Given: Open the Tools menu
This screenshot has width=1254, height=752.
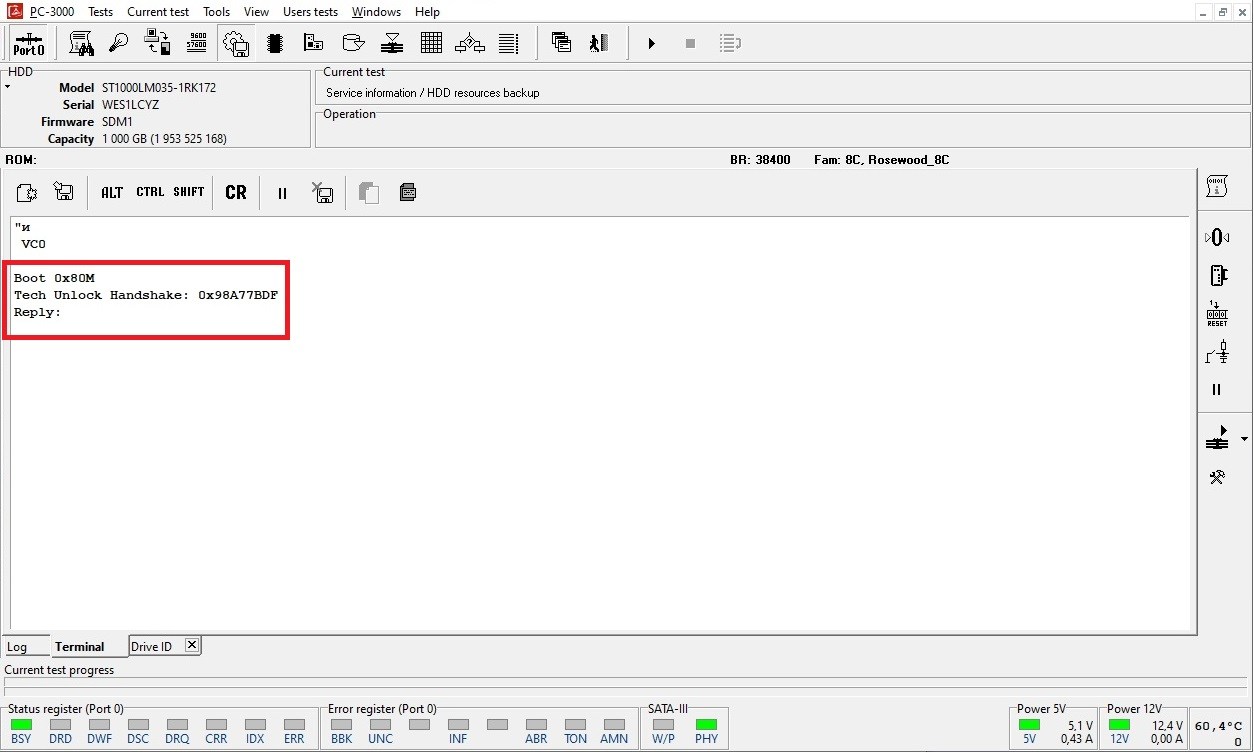Looking at the screenshot, I should (x=216, y=12).
